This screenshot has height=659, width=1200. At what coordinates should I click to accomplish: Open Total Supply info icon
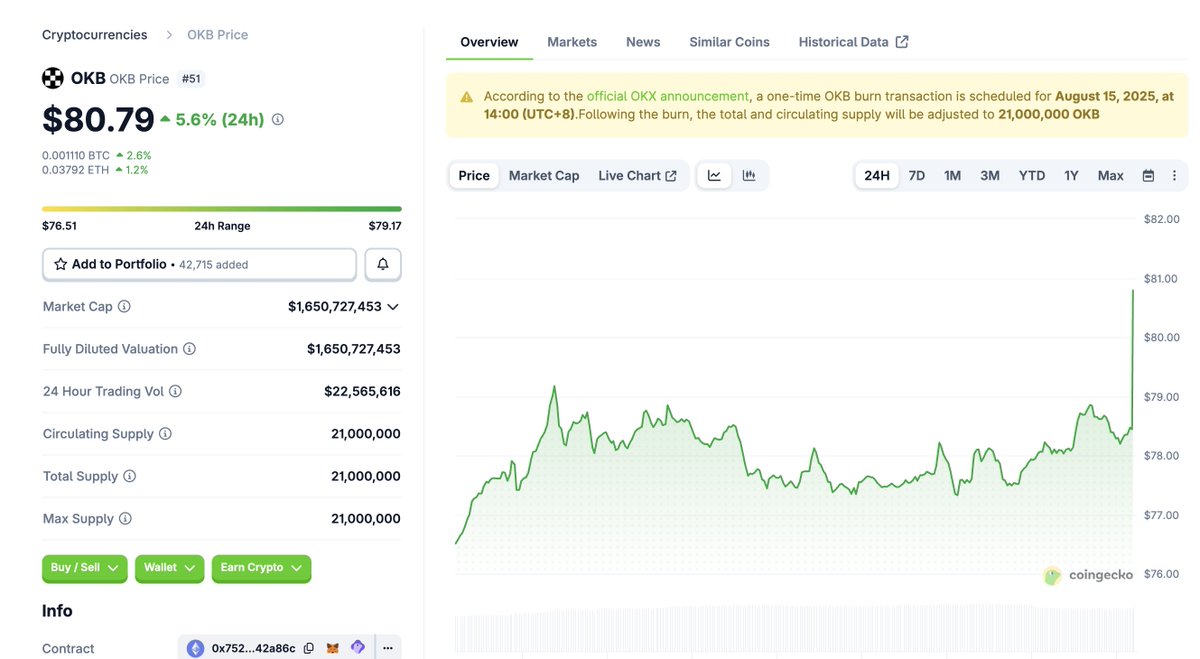tap(129, 477)
